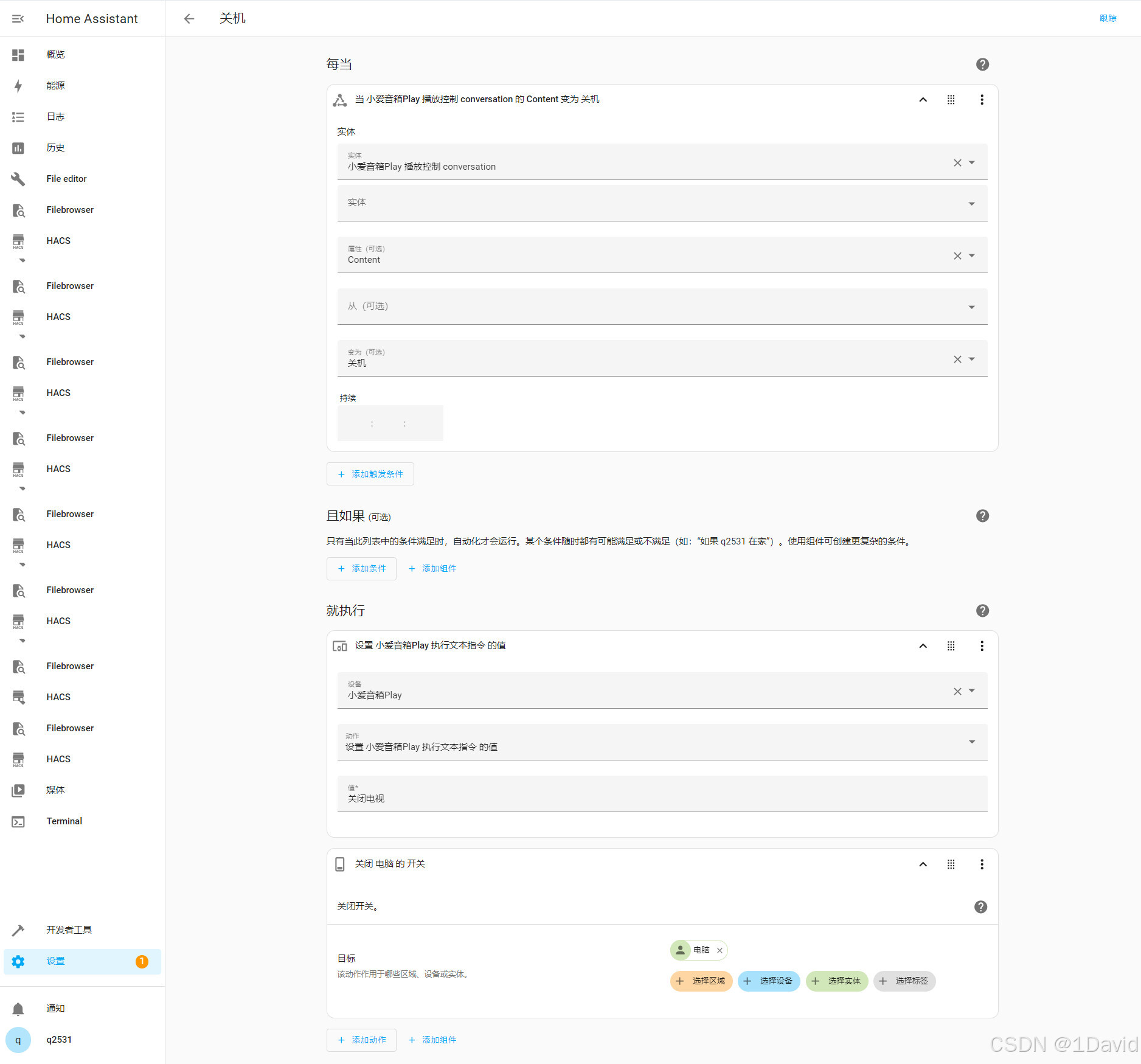
Task: Grab the trigger card drag handle
Action: 951,100
